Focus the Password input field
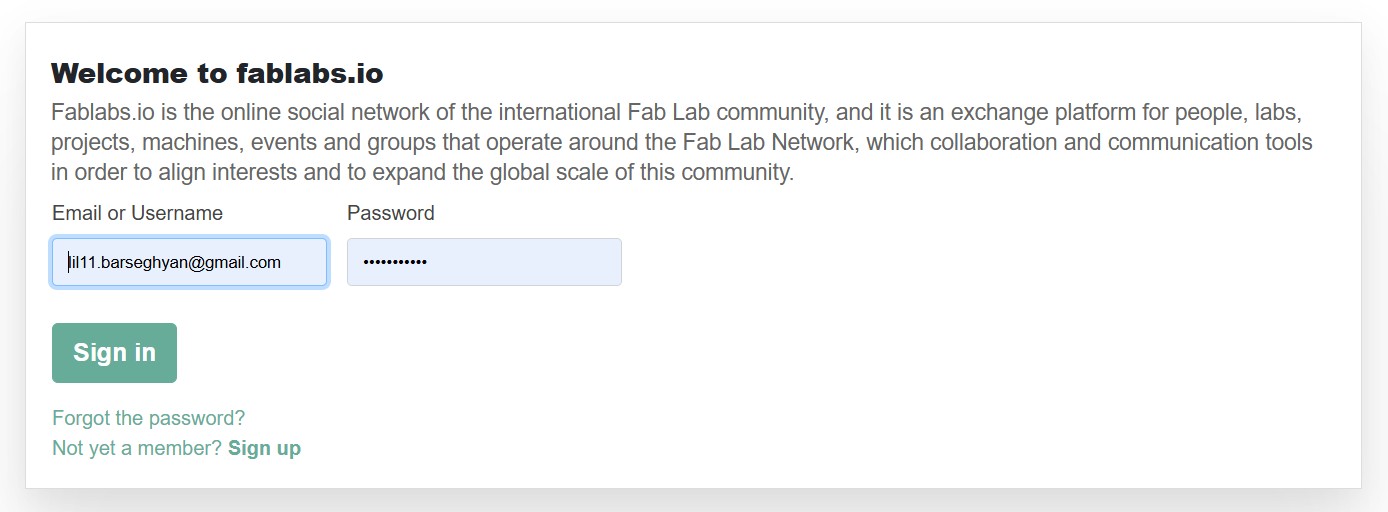This screenshot has width=1388, height=512. coord(484,262)
